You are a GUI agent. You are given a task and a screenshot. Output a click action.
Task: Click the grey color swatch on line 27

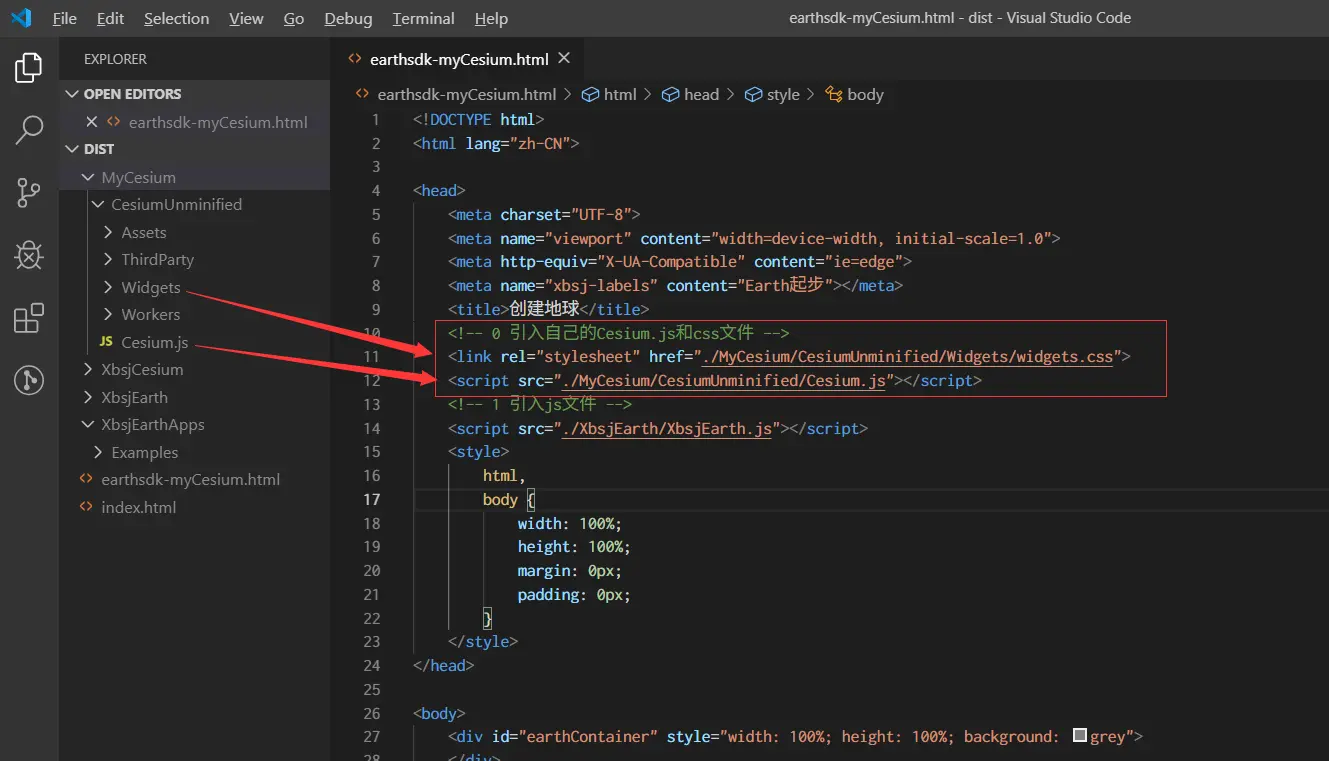[1079, 736]
